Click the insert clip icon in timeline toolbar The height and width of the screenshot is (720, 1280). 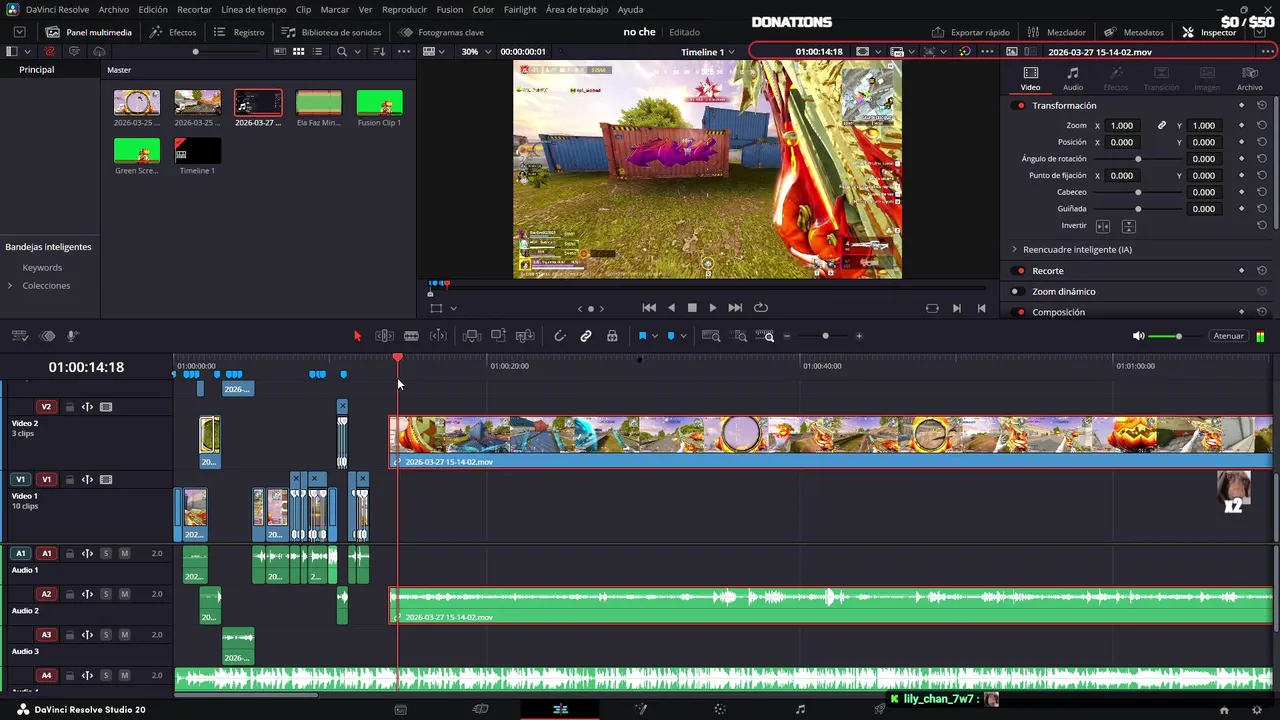coord(472,336)
